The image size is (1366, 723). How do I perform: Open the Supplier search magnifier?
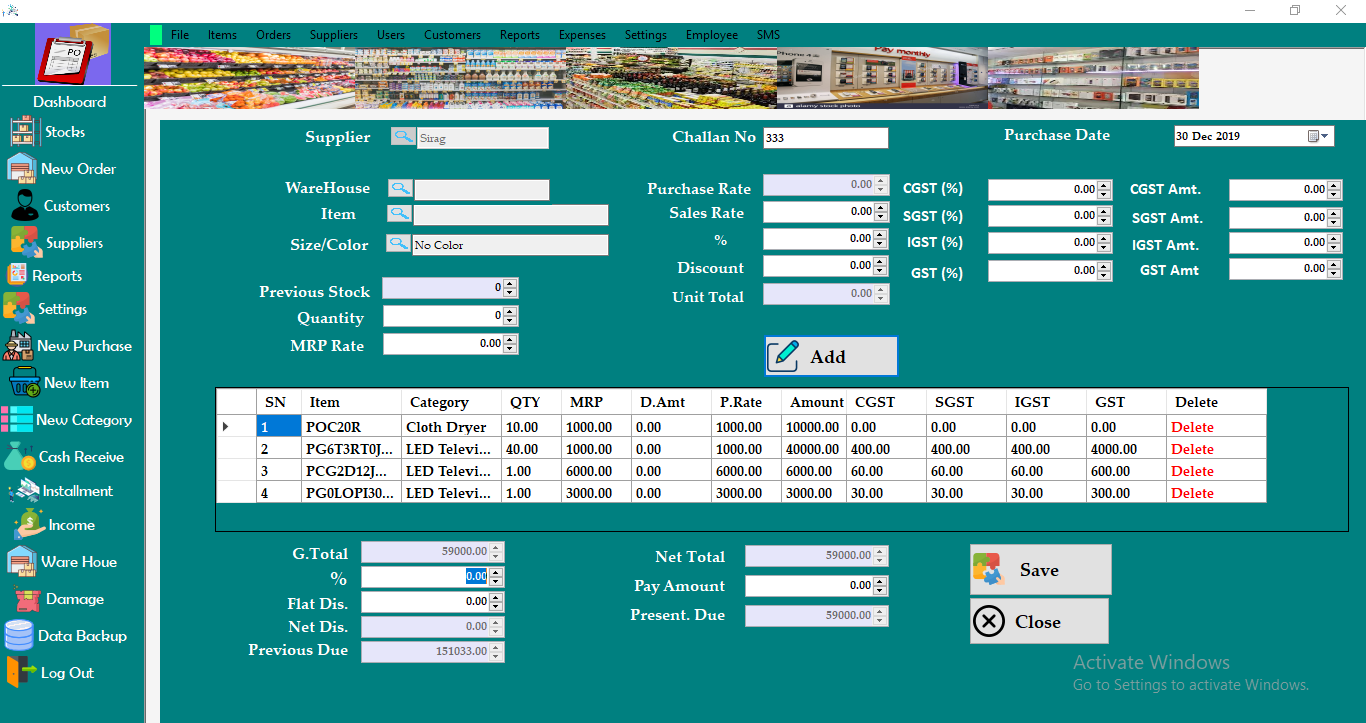[x=403, y=137]
